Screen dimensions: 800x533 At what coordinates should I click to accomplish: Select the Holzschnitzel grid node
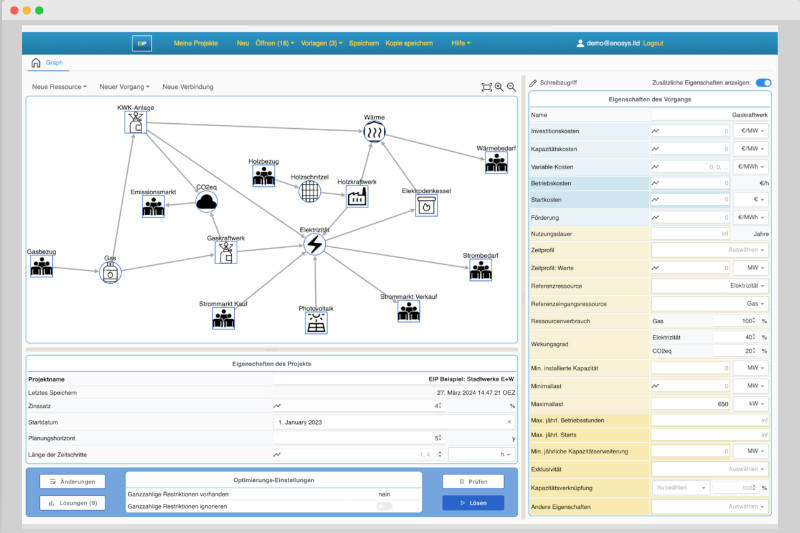point(310,191)
